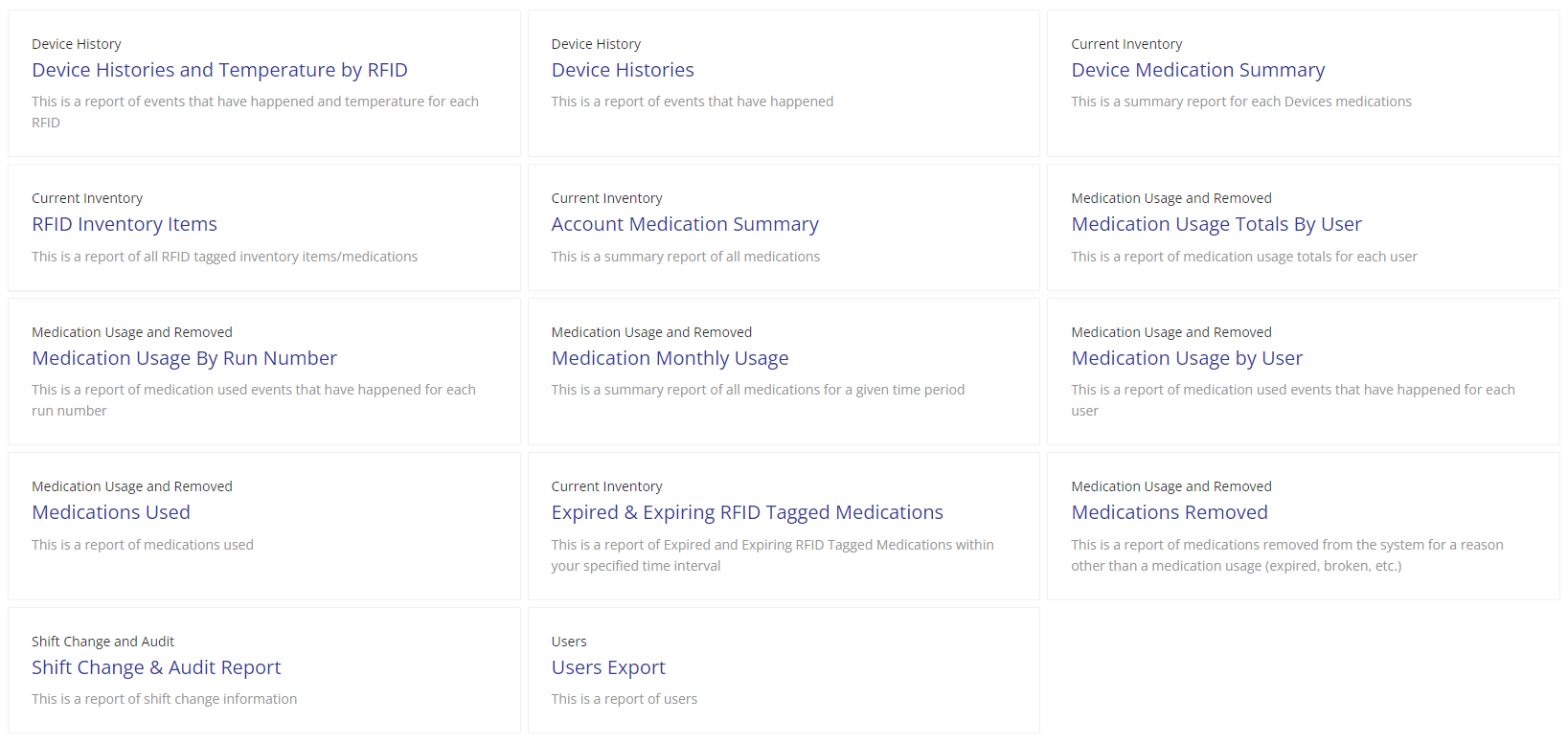Open Medication Usage Totals By User
Screen dimensions: 1568x744
1216,224
